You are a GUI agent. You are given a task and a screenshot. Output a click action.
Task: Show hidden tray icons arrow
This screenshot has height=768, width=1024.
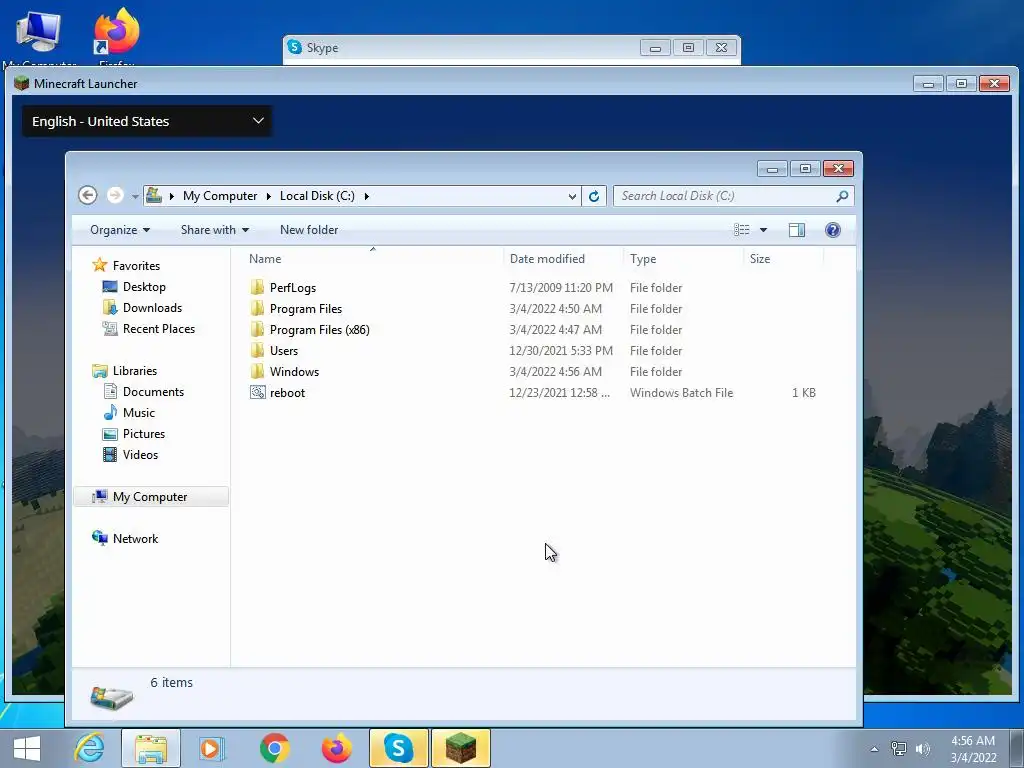pyautogui.click(x=874, y=749)
